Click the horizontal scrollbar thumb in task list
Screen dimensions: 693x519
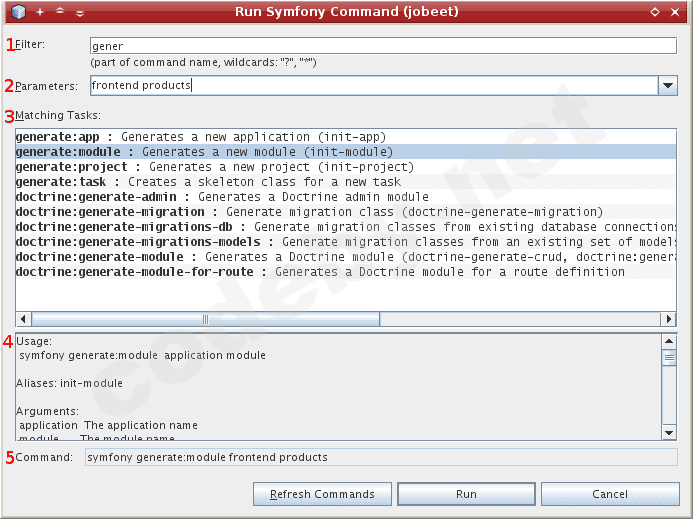coord(205,319)
